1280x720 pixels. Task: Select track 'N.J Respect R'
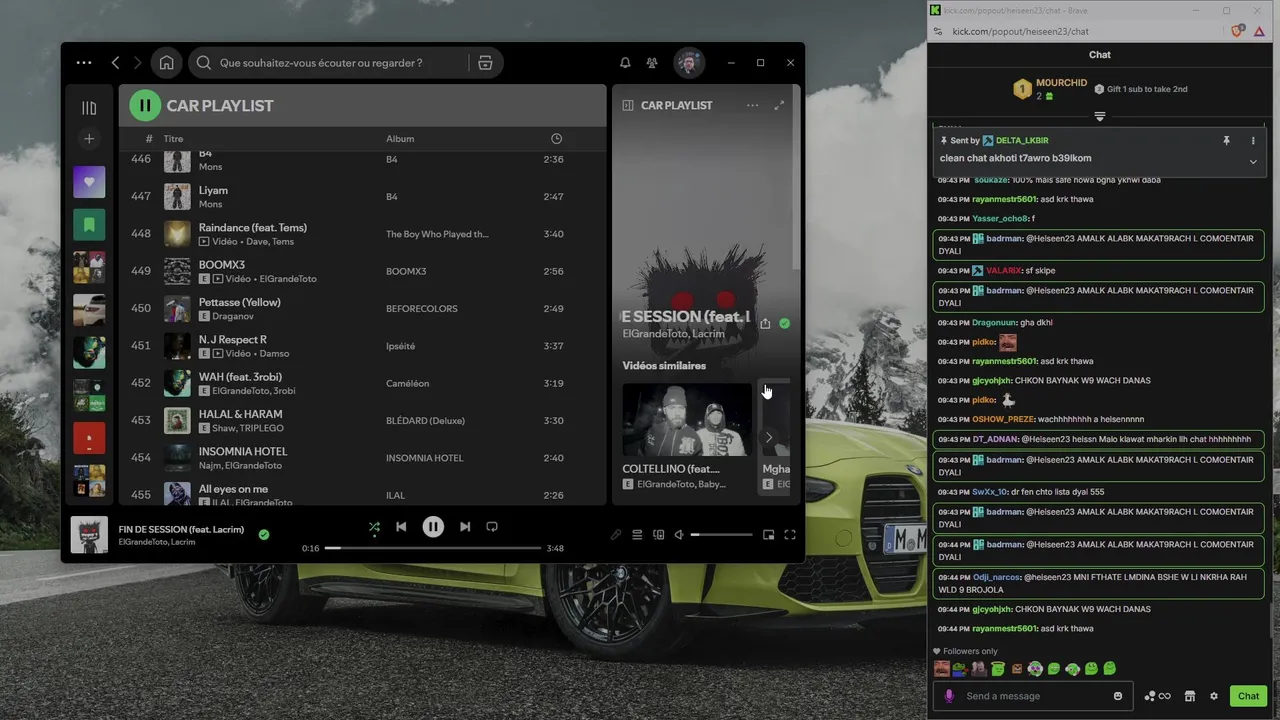(363, 346)
